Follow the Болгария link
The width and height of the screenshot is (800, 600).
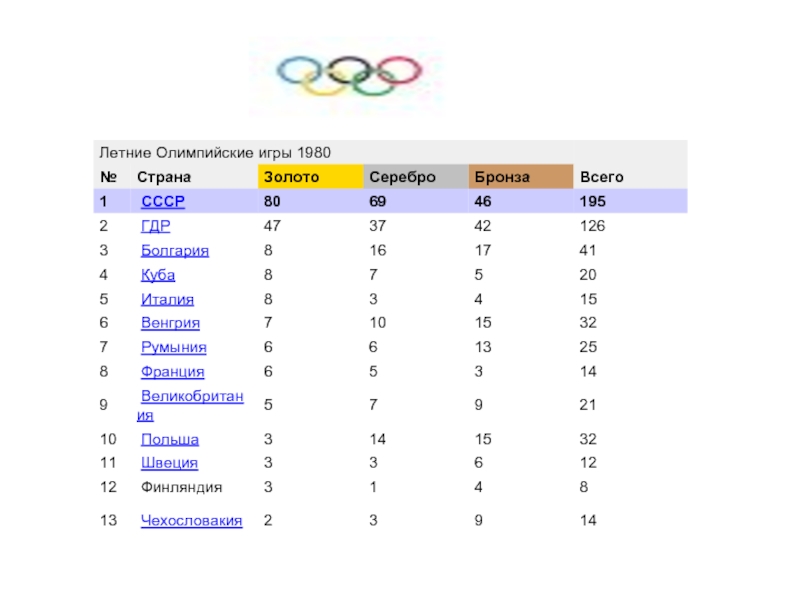coord(175,251)
